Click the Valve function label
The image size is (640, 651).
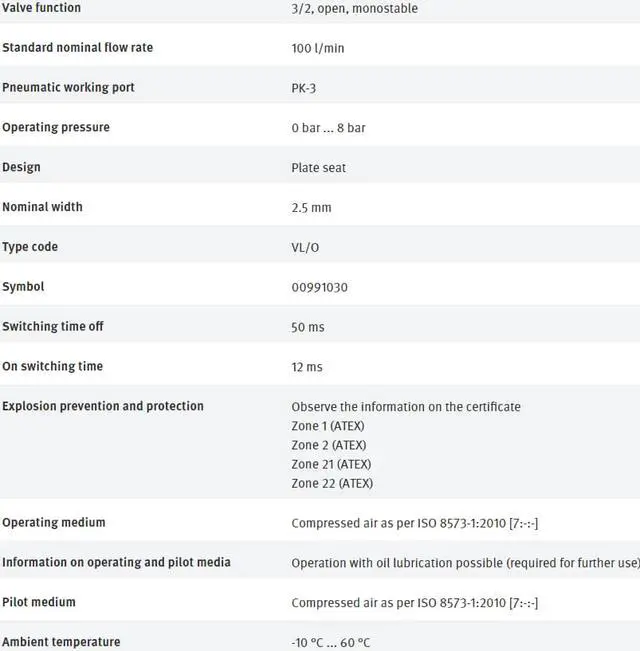(x=41, y=8)
